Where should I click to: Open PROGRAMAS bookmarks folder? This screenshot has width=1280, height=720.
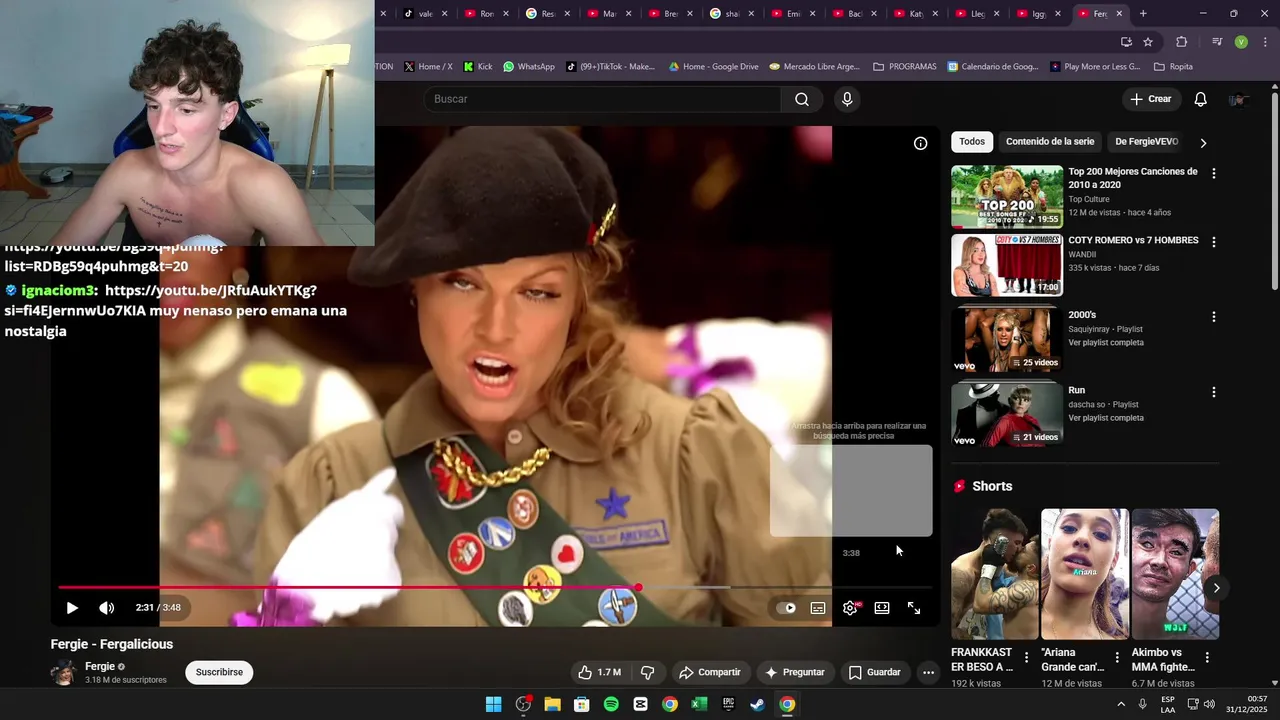click(905, 67)
